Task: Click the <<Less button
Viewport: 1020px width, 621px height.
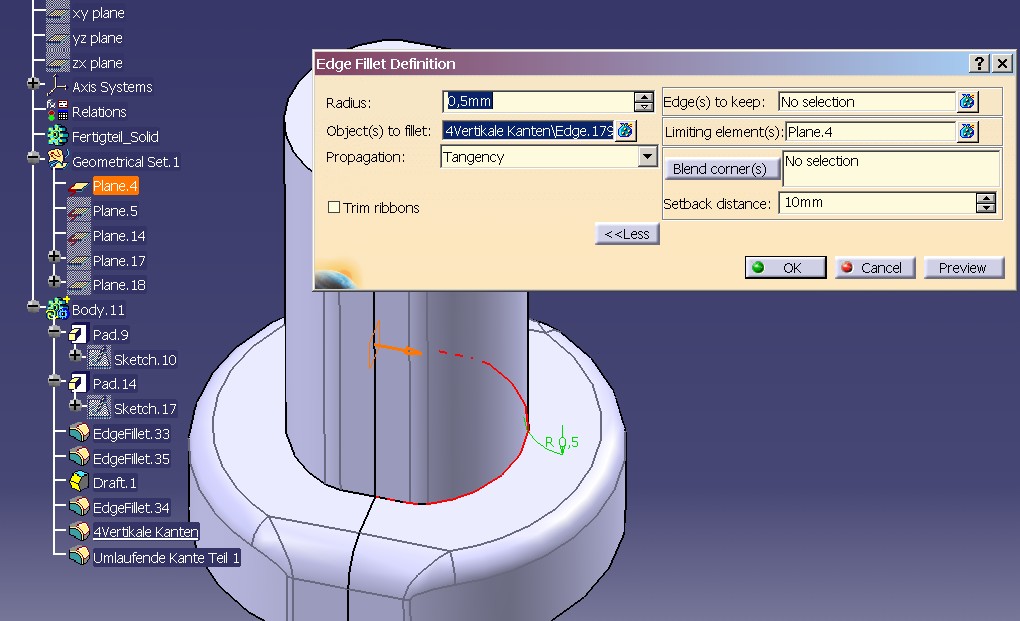Action: [x=627, y=234]
